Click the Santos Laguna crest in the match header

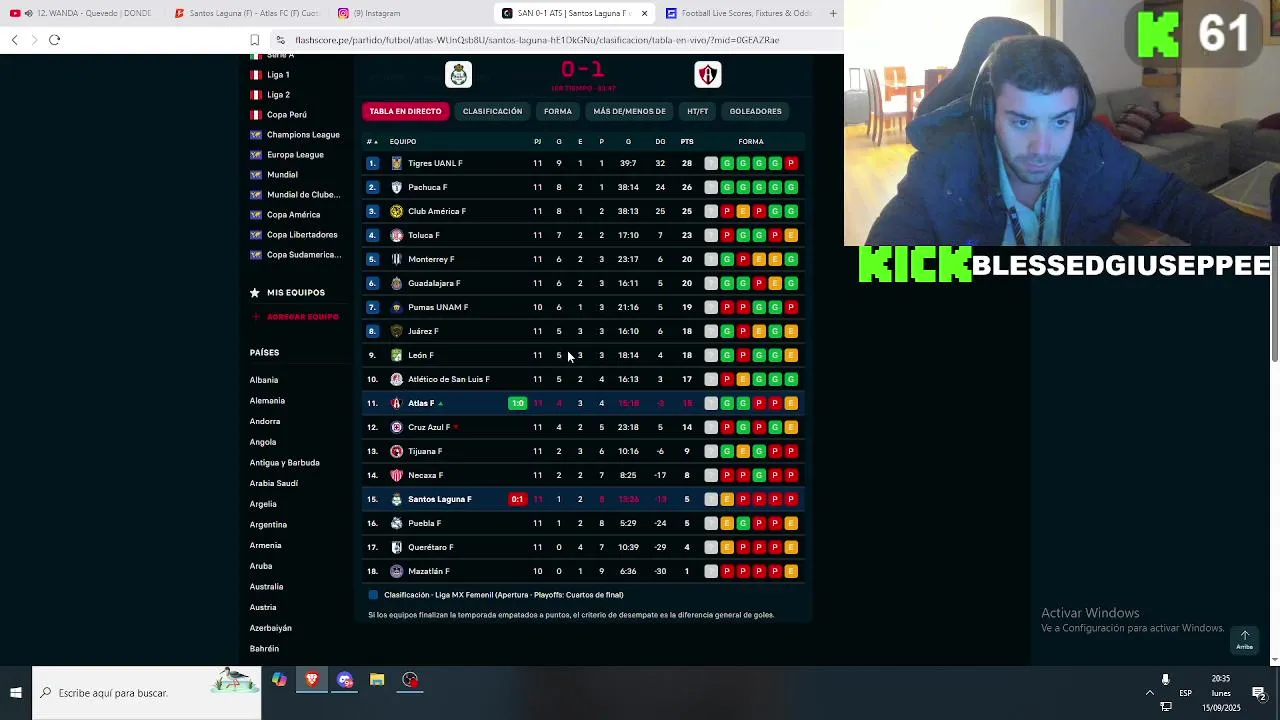458,75
